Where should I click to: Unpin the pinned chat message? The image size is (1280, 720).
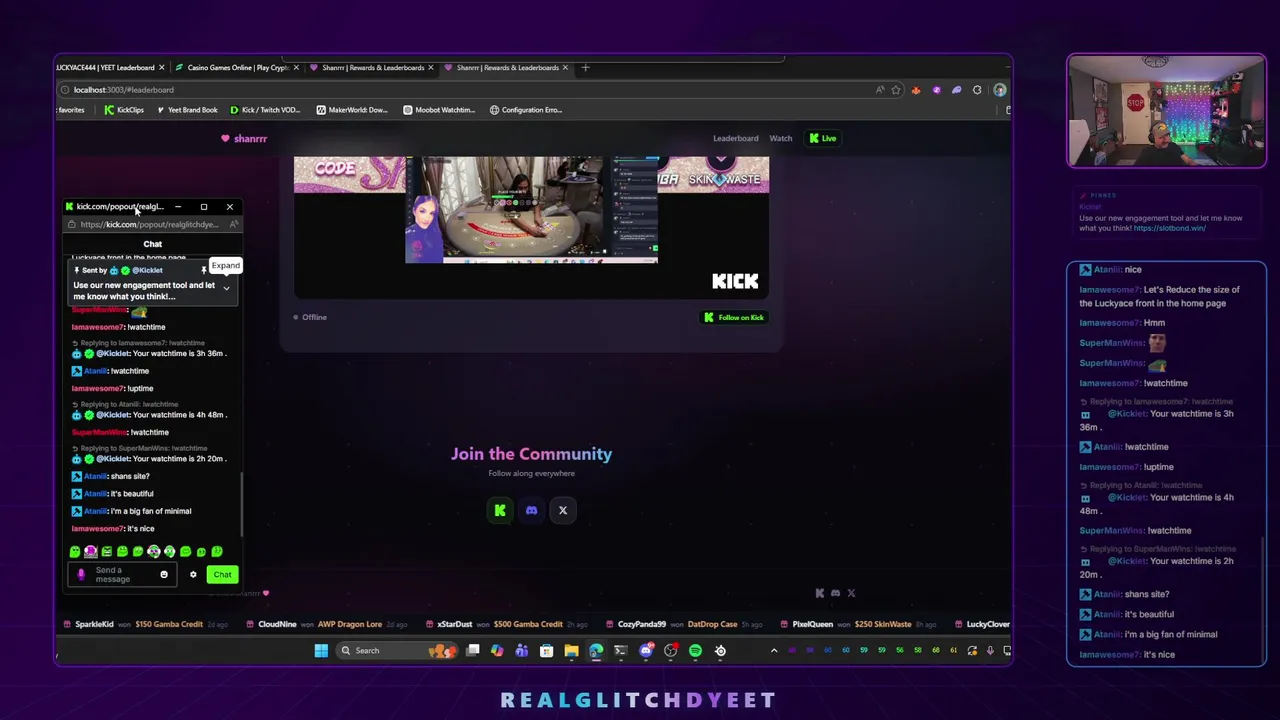(204, 270)
